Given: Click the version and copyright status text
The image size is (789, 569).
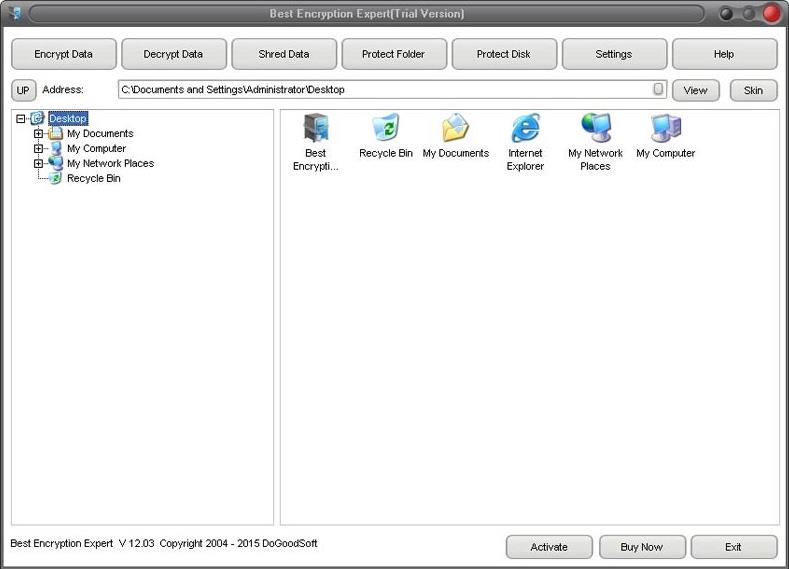Looking at the screenshot, I should pos(164,543).
